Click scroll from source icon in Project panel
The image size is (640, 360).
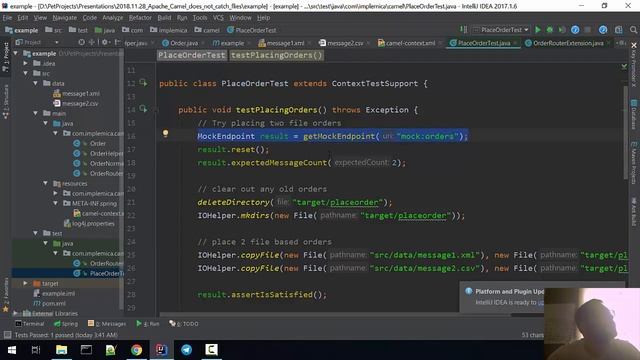coord(82,42)
